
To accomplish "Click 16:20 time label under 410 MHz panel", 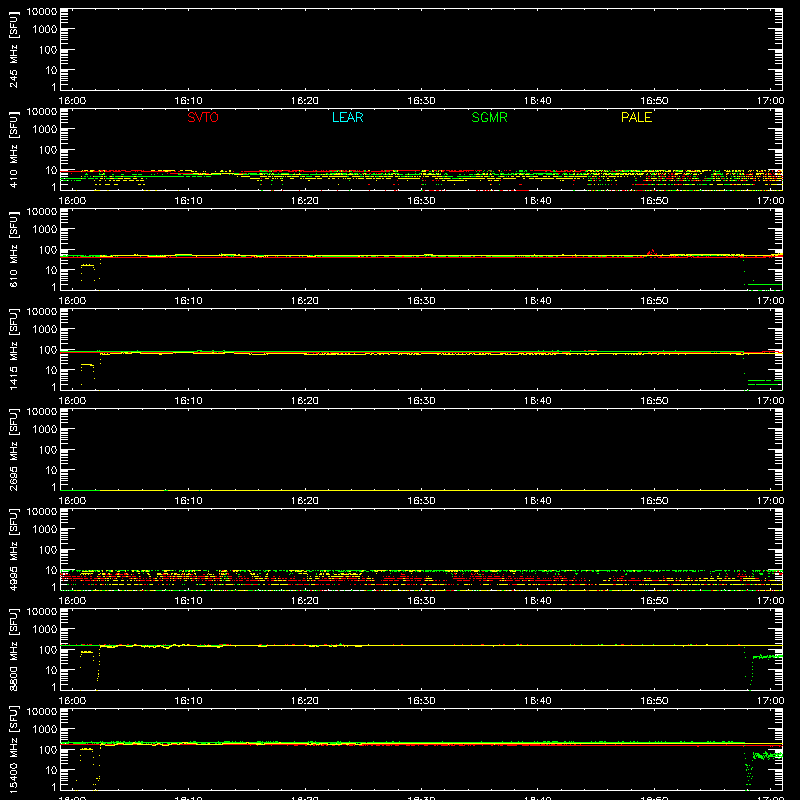I will pyautogui.click(x=305, y=201).
